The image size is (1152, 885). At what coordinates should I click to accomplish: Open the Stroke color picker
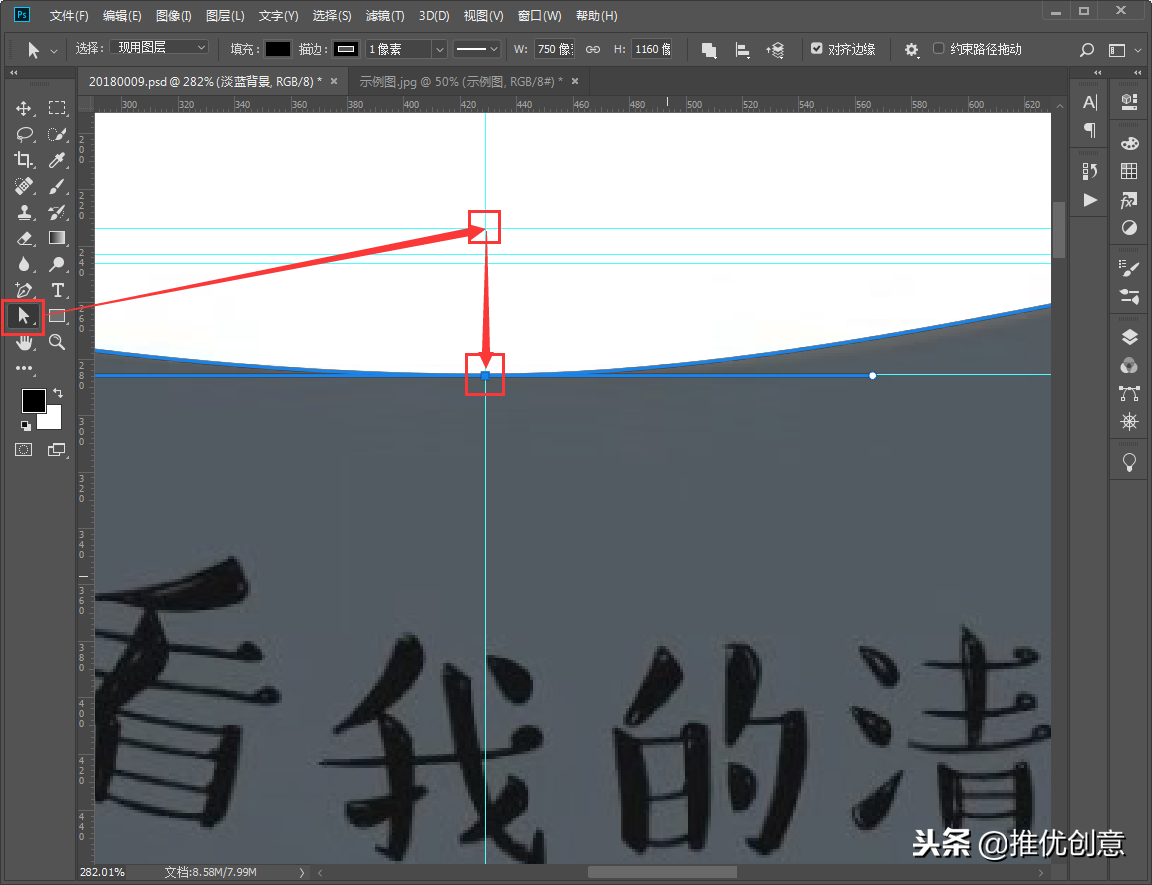[346, 49]
